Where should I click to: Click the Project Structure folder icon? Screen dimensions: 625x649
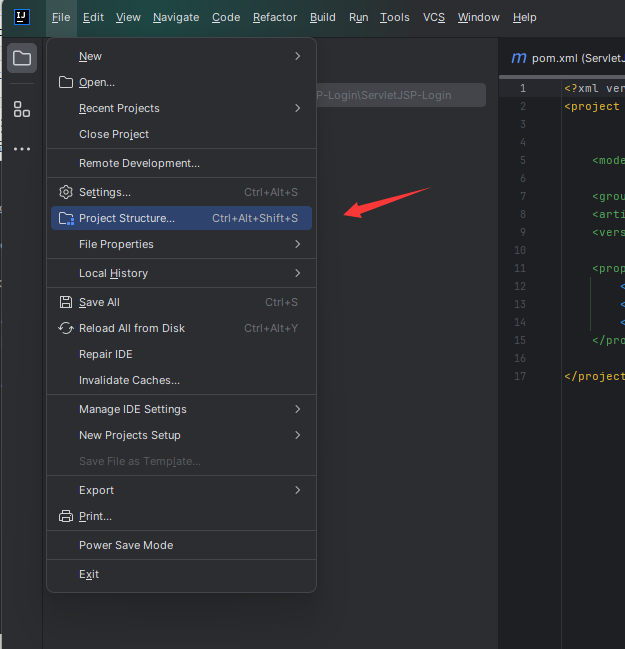[x=66, y=218]
